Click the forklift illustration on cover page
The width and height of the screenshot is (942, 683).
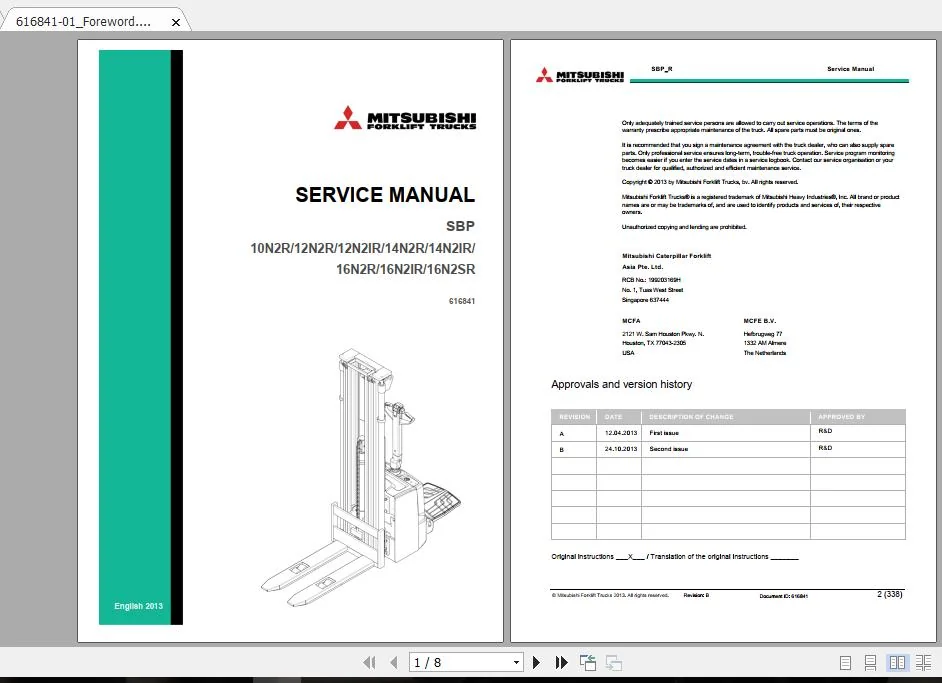361,476
